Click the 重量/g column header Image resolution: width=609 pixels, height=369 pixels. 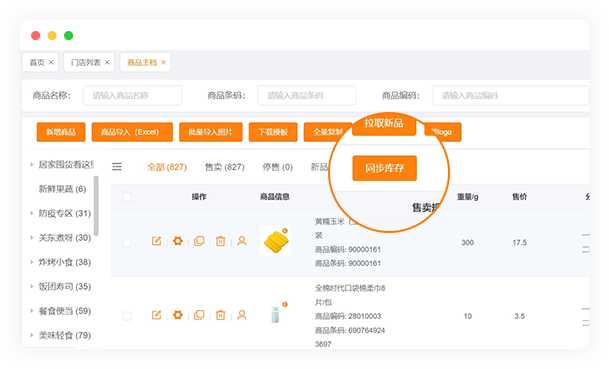pyautogui.click(x=468, y=197)
